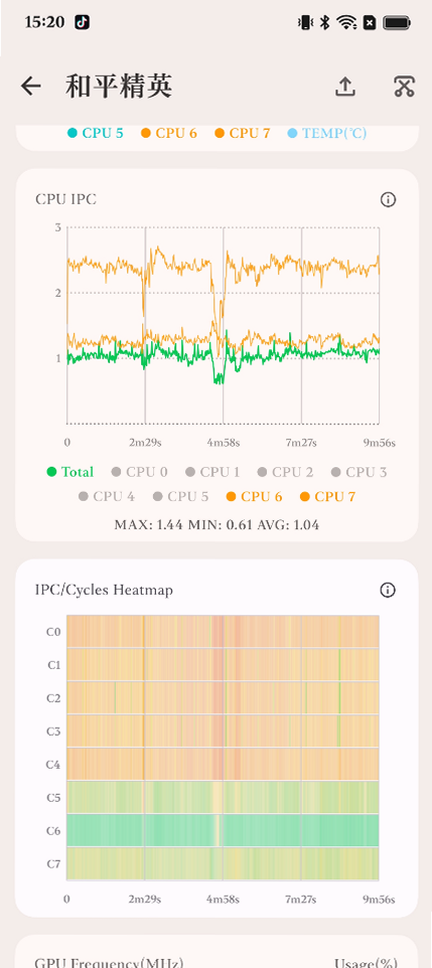Screen dimensions: 432x968
Task: Disable CPU 7 series in IPC legend
Action: 327,496
